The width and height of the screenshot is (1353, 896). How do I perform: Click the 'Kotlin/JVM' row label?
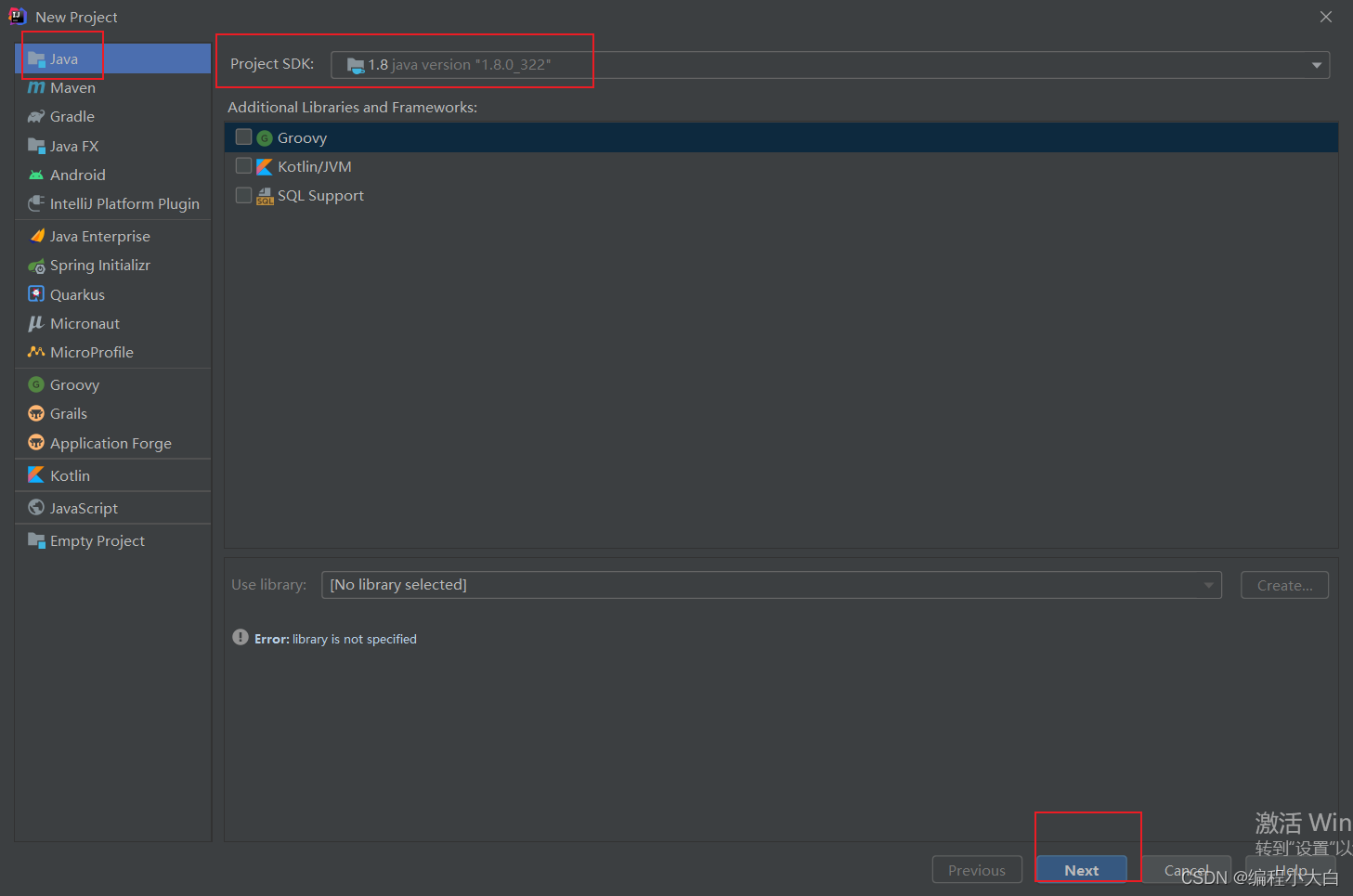[x=315, y=167]
